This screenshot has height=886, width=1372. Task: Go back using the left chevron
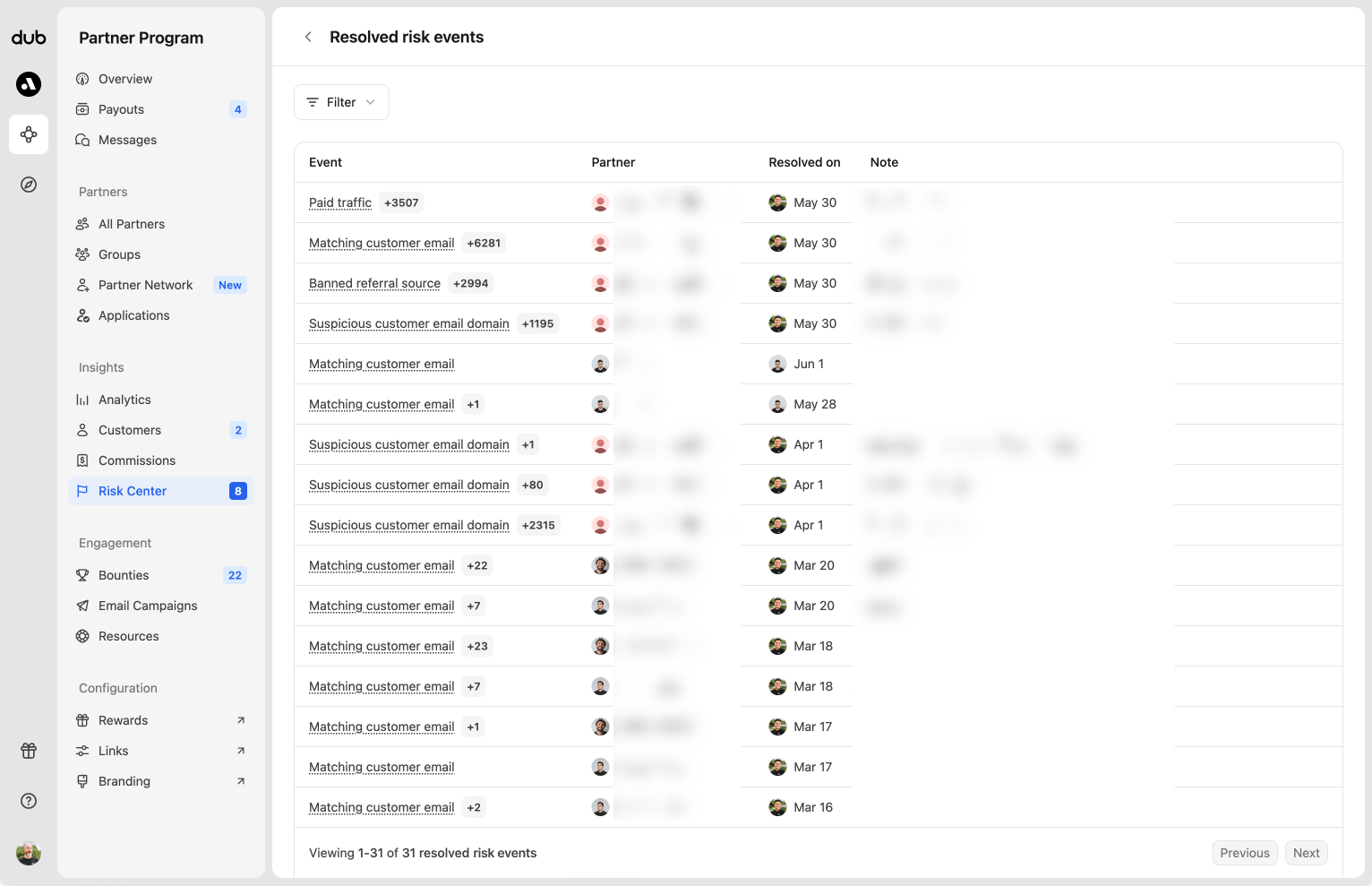click(308, 37)
